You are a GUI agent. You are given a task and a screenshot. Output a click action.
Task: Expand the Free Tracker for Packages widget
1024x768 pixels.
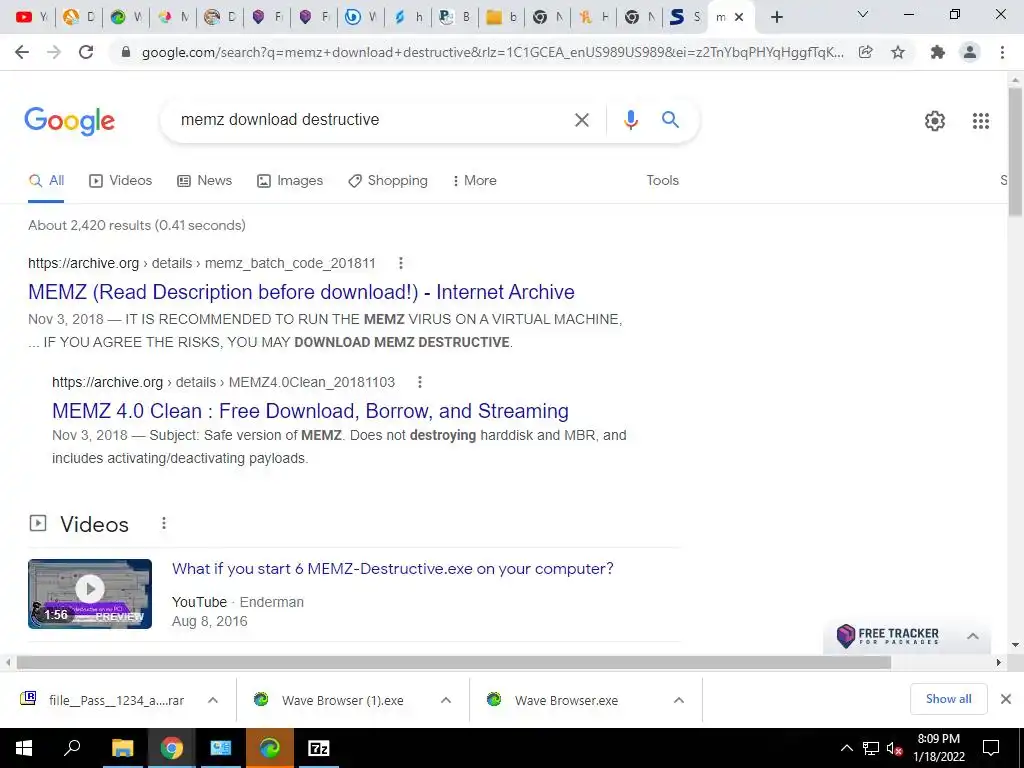click(x=972, y=636)
